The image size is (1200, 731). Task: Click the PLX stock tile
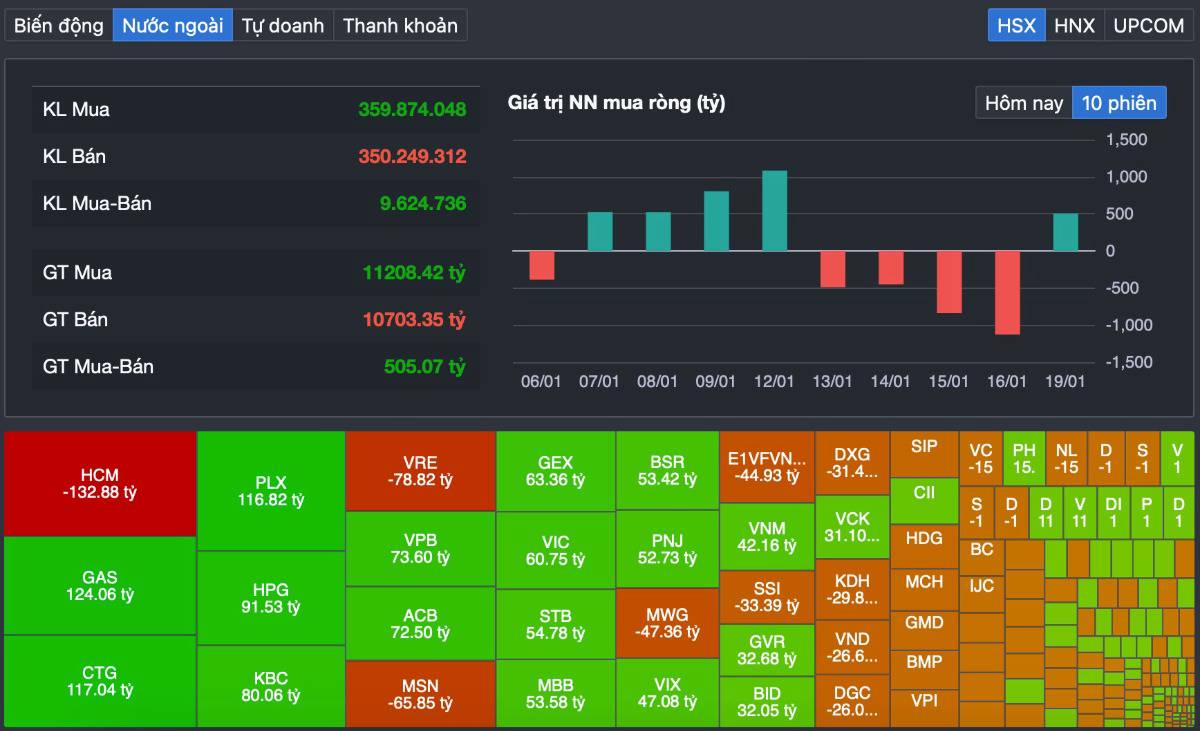[271, 490]
